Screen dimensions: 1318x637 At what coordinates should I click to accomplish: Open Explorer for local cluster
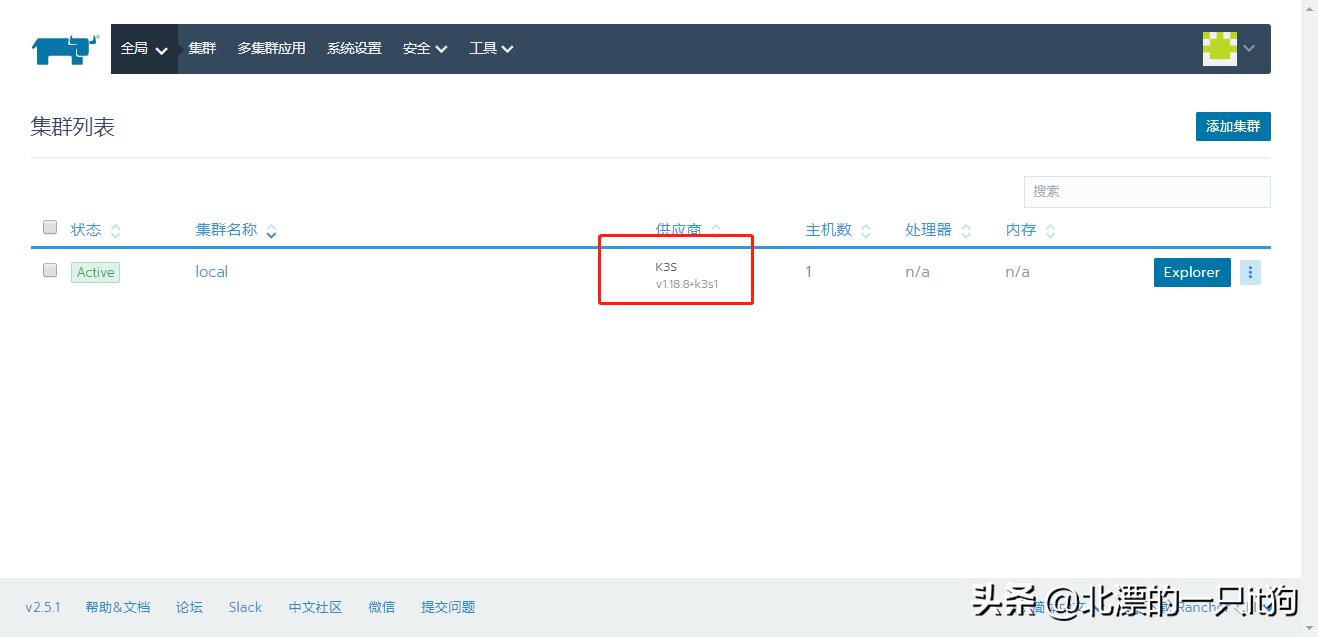1192,272
